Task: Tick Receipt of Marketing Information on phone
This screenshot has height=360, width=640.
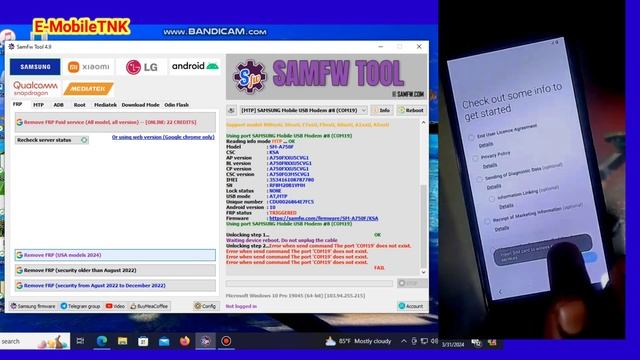Action: pyautogui.click(x=487, y=221)
